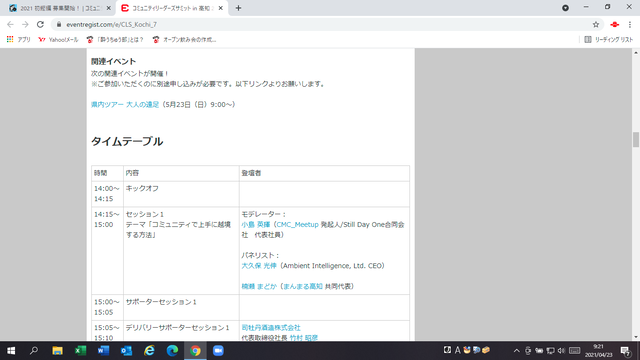Toggle the IME input mode A indicator

[457, 350]
